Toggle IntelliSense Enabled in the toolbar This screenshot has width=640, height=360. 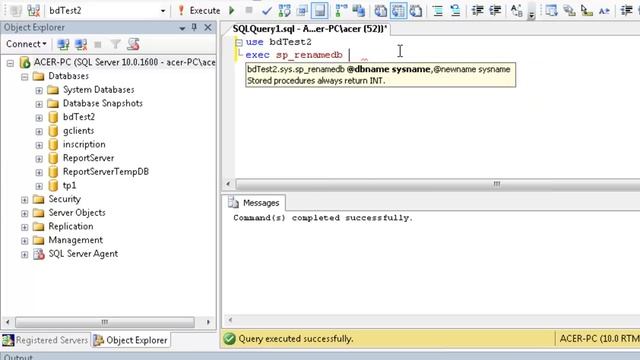click(x=320, y=11)
